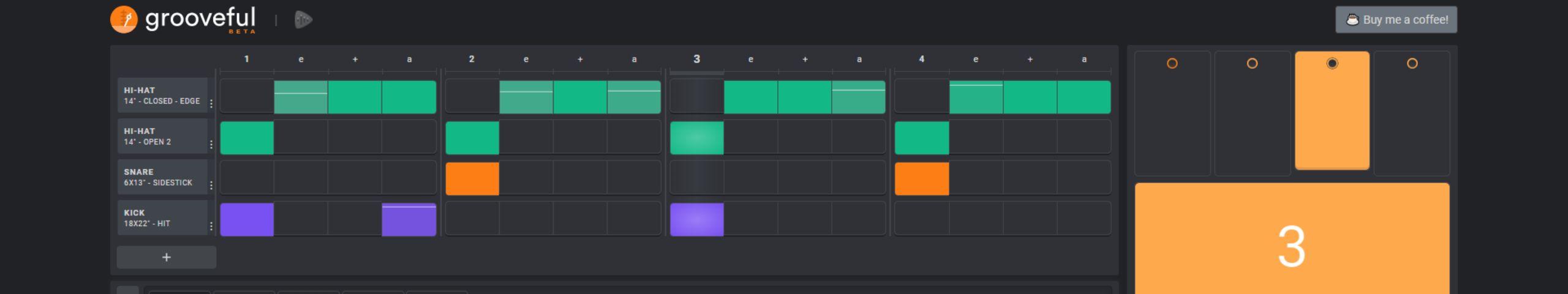Select the second metronome beat radio button
Viewport: 1568px width, 294px height.
coord(1252,63)
